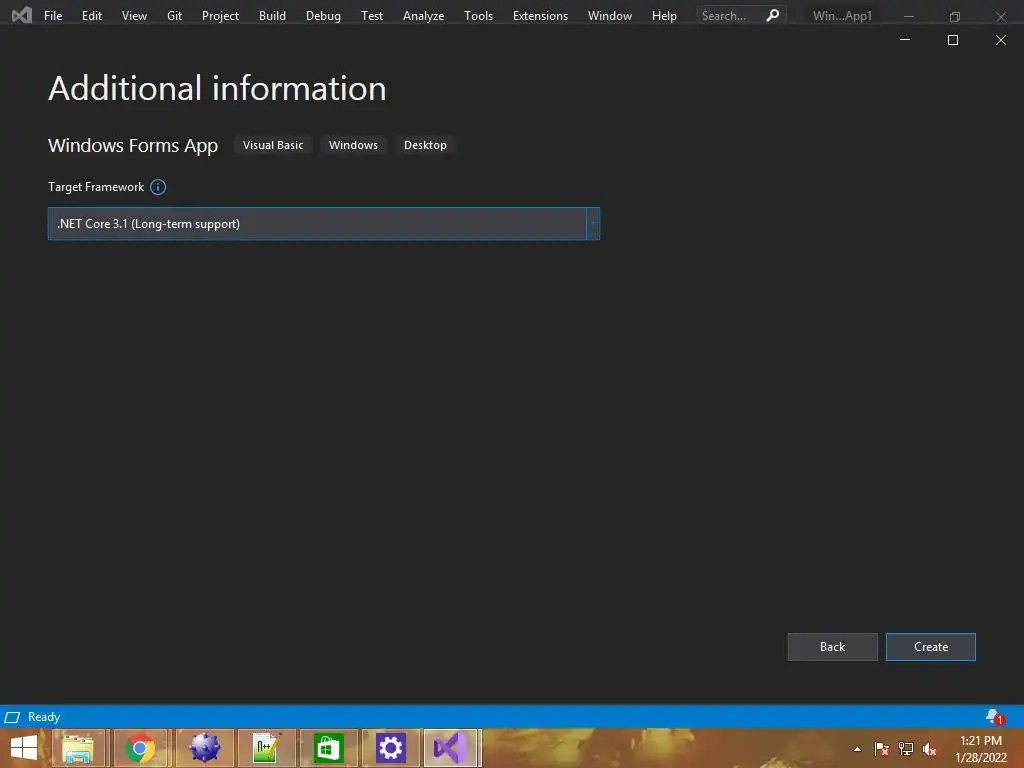
Task: Open the Debug menu
Action: (323, 16)
